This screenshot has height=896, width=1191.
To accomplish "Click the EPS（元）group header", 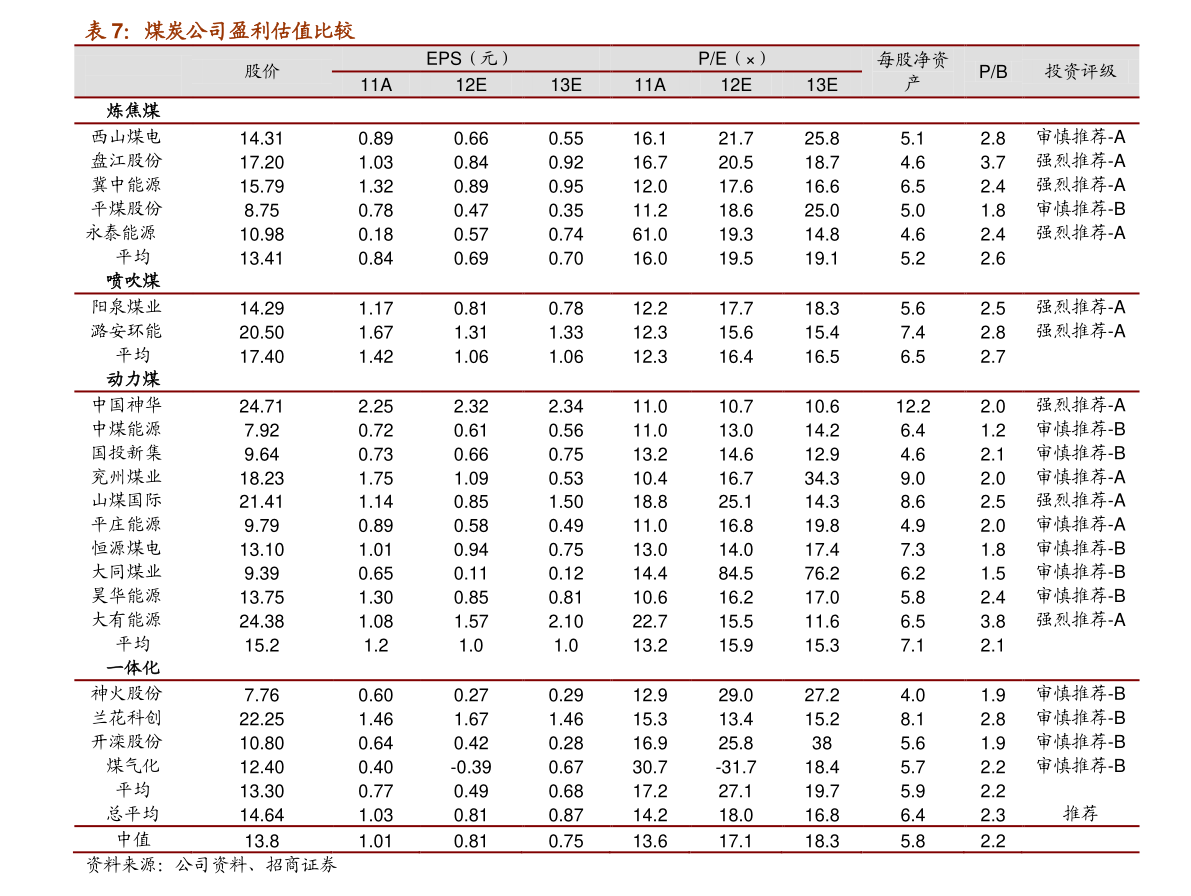I will click(x=469, y=58).
